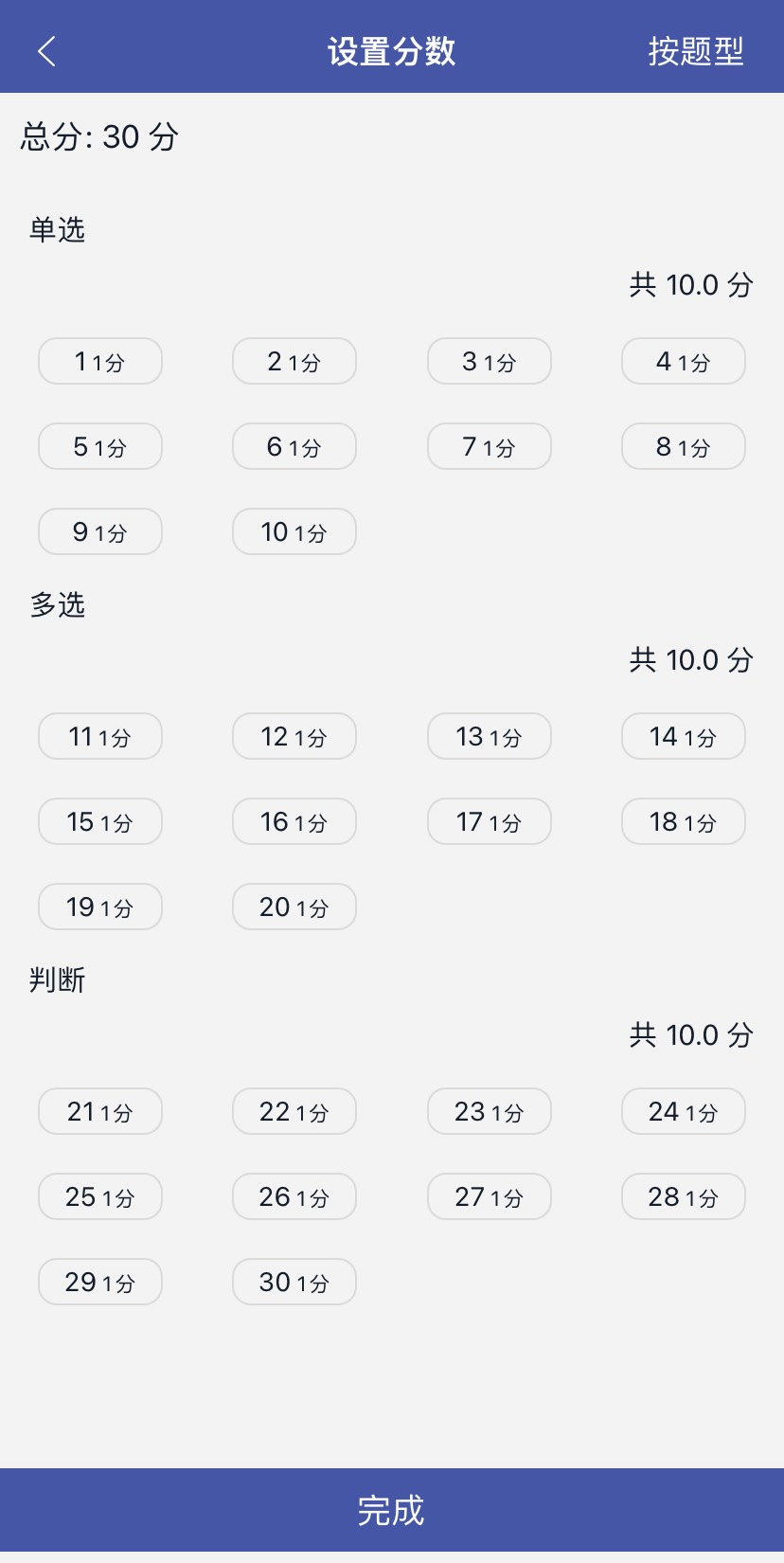Edit score for question 16
The height and width of the screenshot is (1563, 784).
tap(294, 821)
